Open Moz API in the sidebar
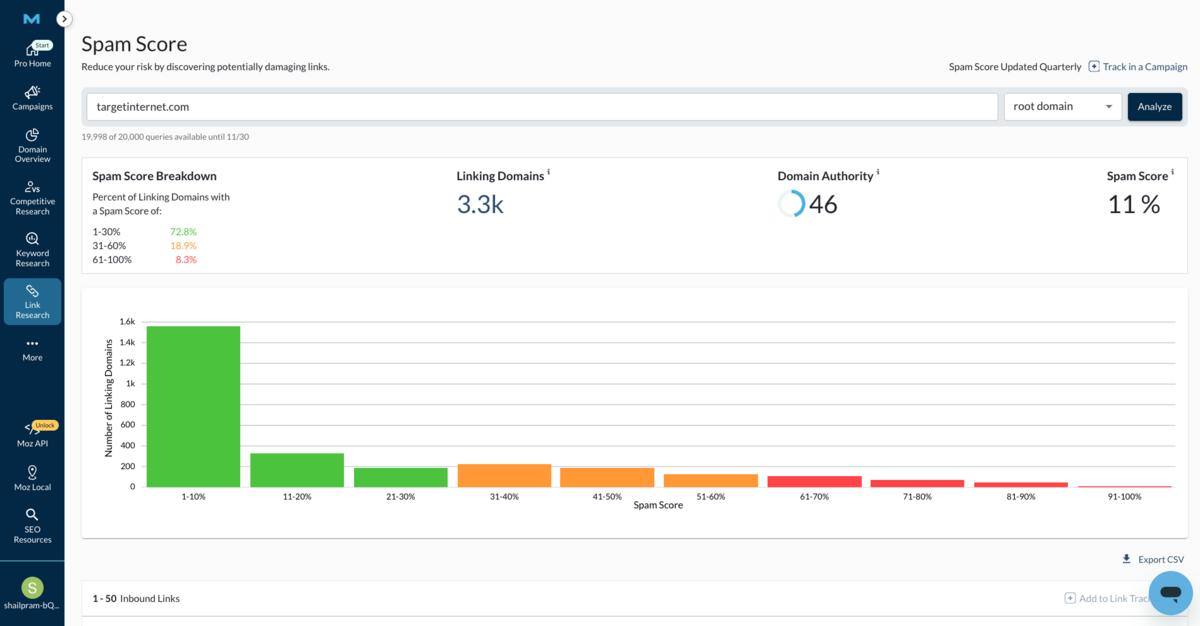1200x626 pixels. coord(32,435)
